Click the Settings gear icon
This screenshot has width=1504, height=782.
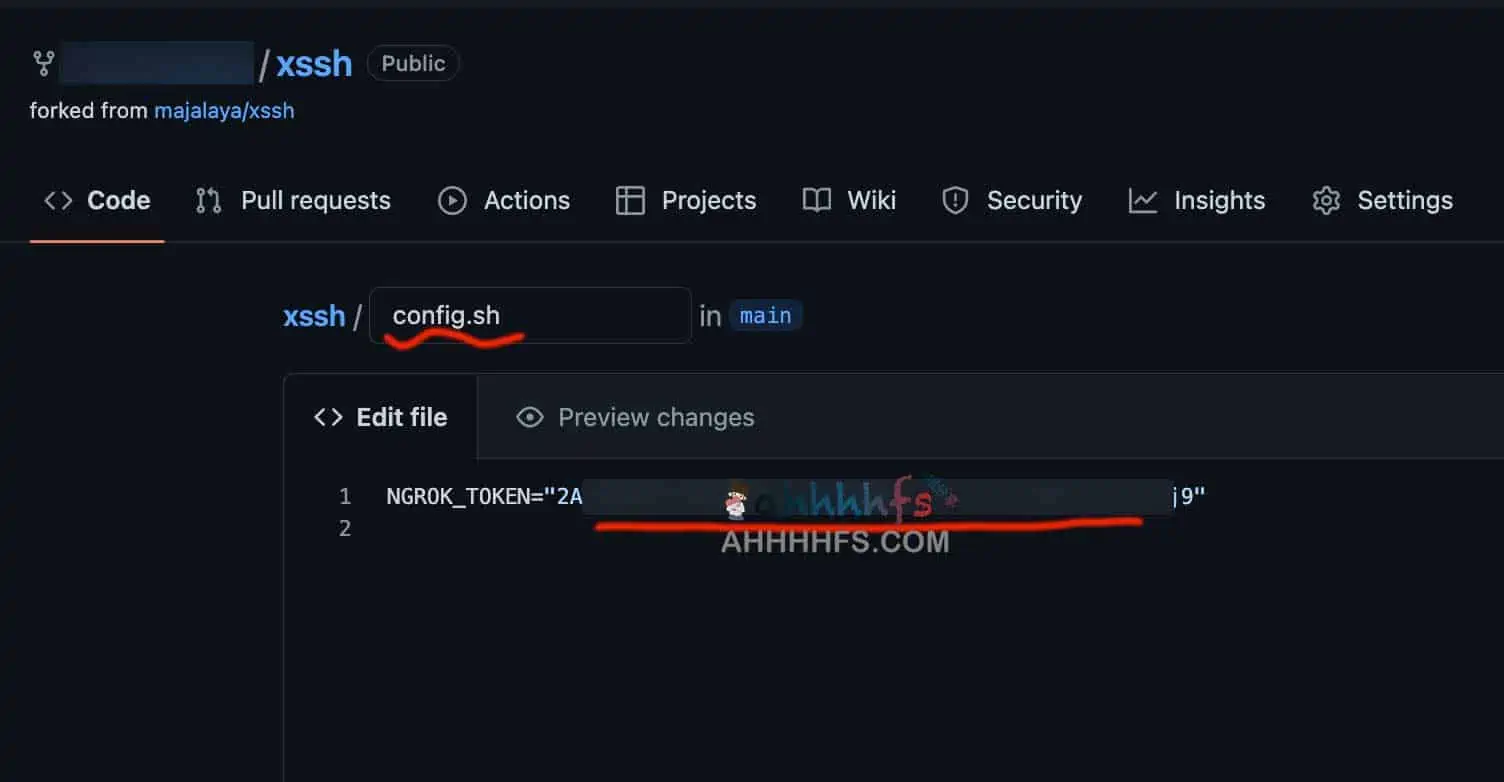(1326, 201)
